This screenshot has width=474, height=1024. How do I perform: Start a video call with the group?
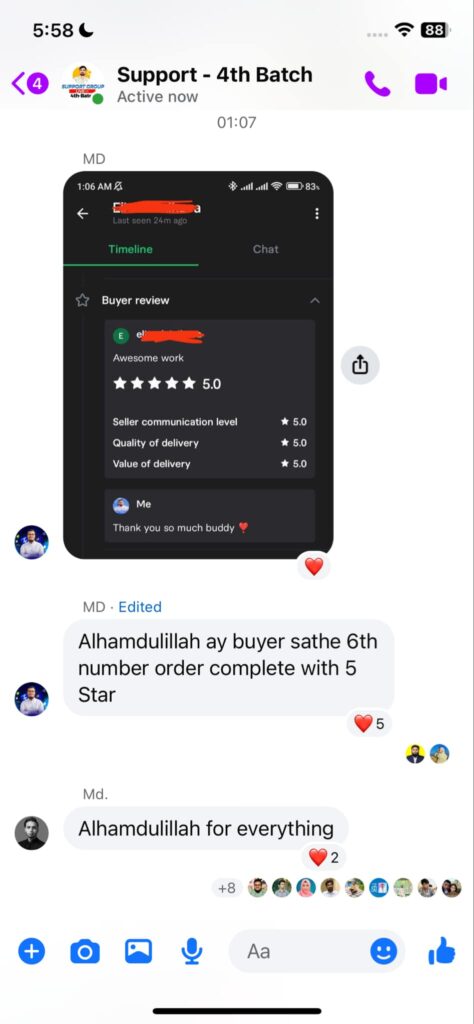[431, 84]
